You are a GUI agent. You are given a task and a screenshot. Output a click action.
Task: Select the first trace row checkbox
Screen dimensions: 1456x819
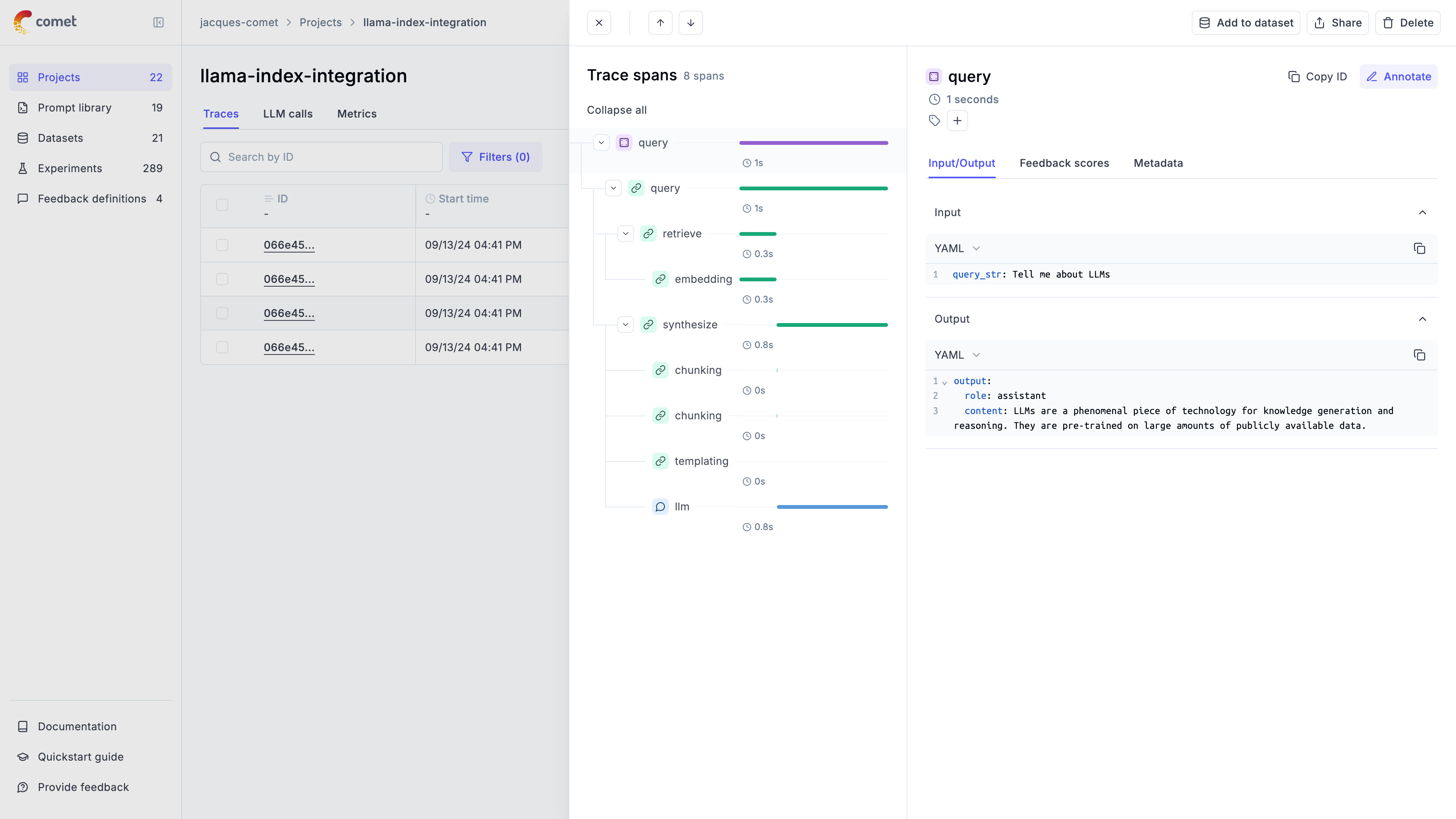pos(222,245)
